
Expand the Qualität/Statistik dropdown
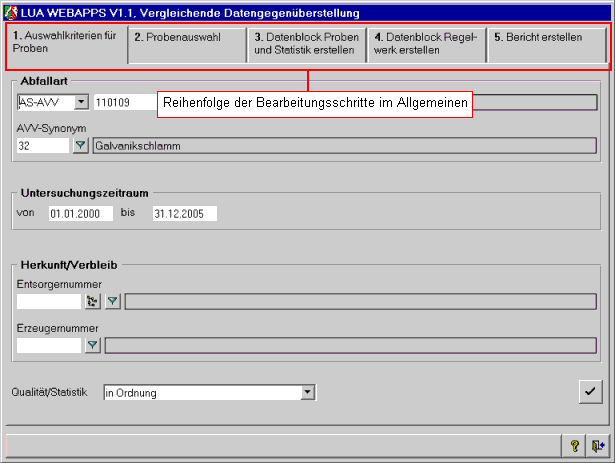coord(308,393)
